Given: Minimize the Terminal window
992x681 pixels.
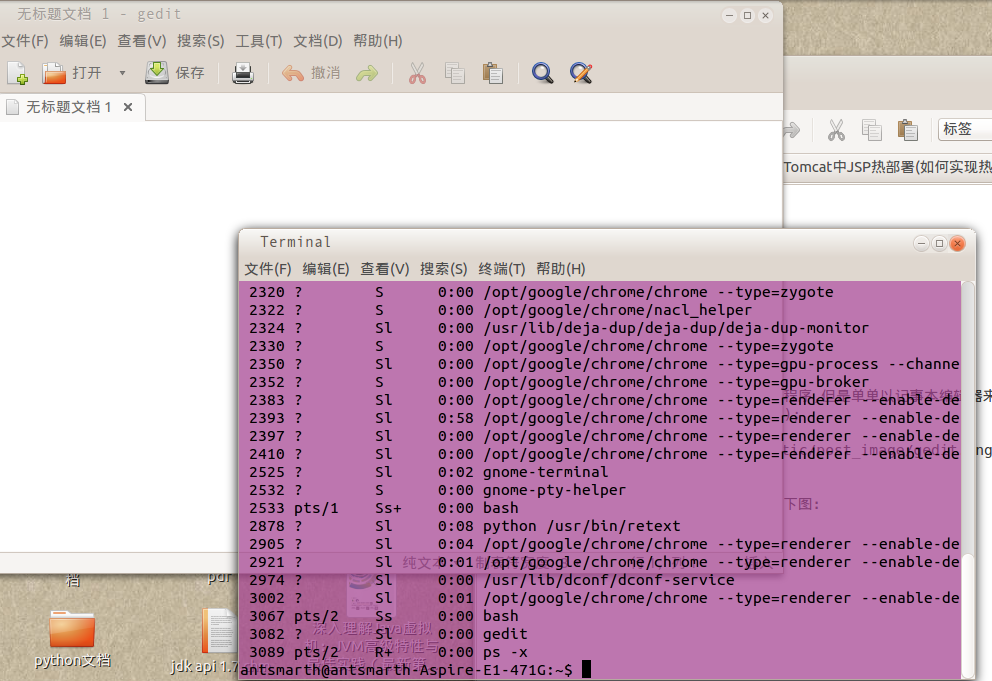Looking at the screenshot, I should click(921, 244).
